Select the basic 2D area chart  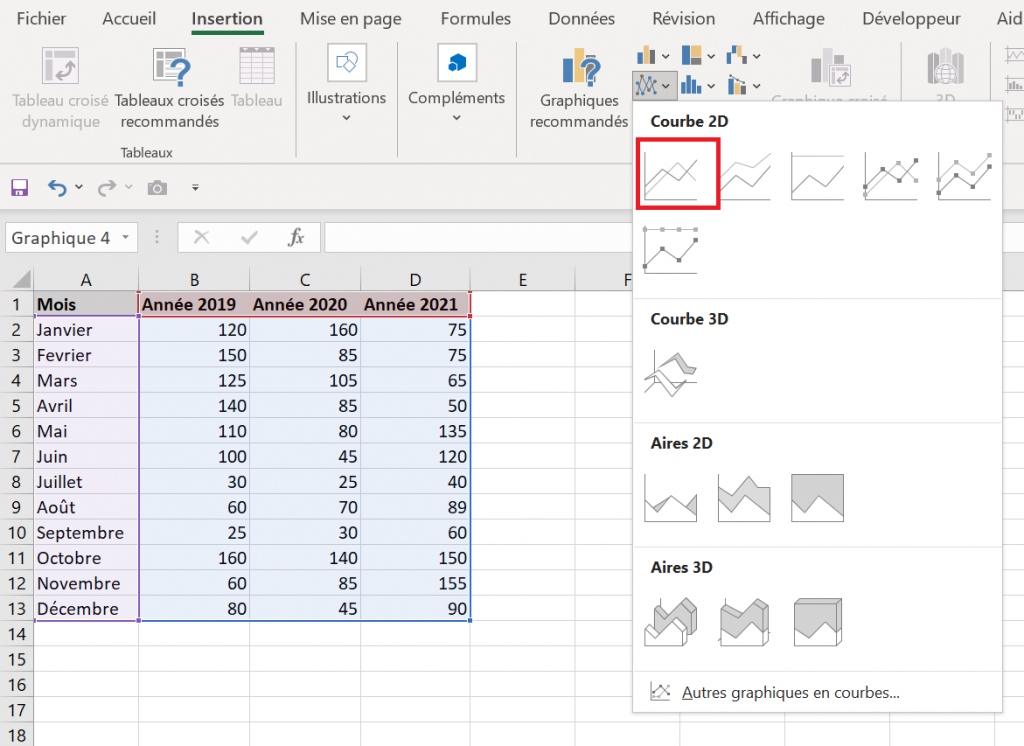tap(671, 498)
